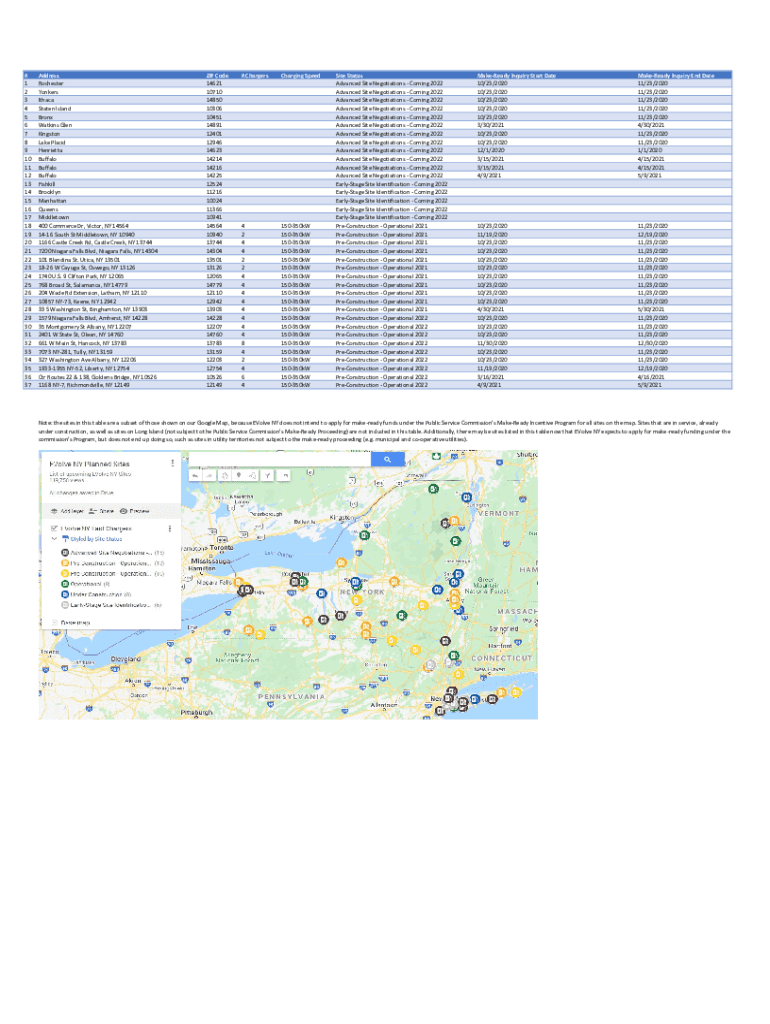
Task: Click inside the map search field
Action: point(280,459)
